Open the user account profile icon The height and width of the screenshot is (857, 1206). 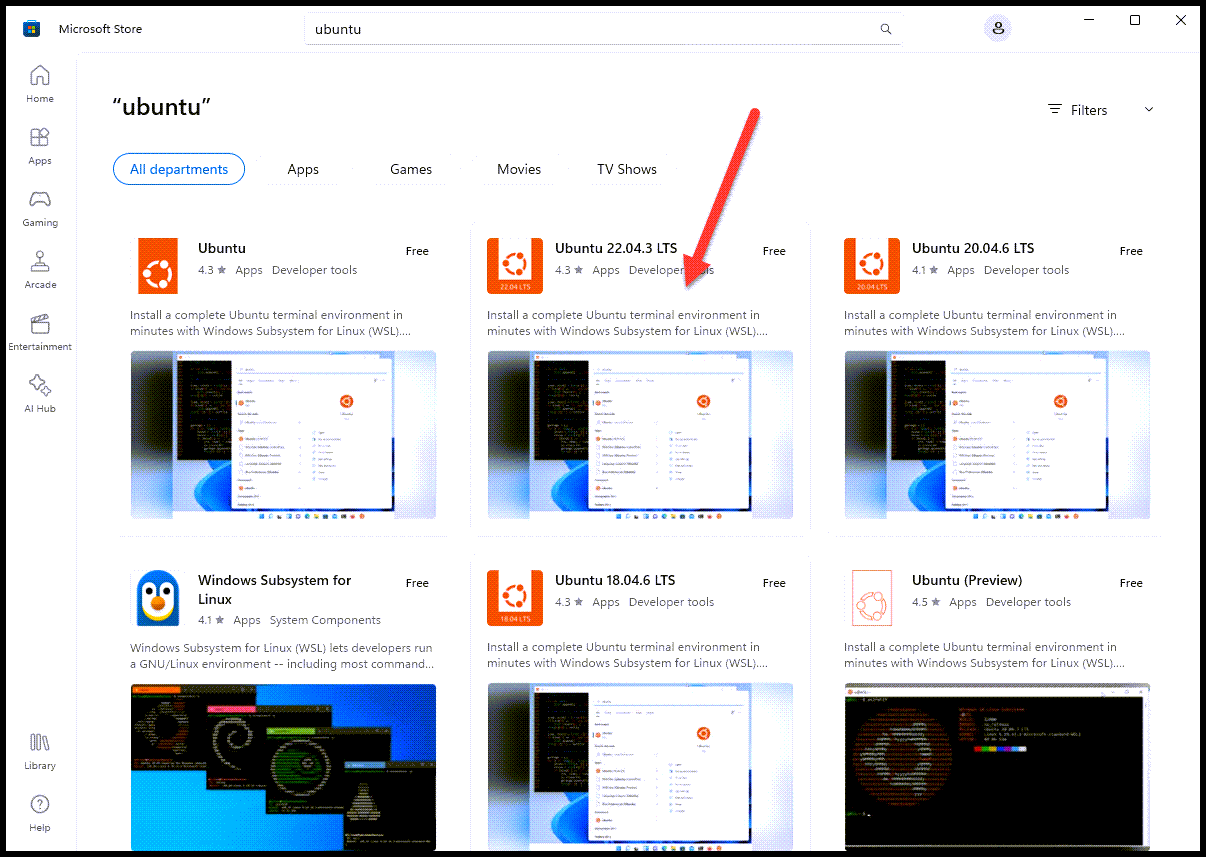pos(998,29)
